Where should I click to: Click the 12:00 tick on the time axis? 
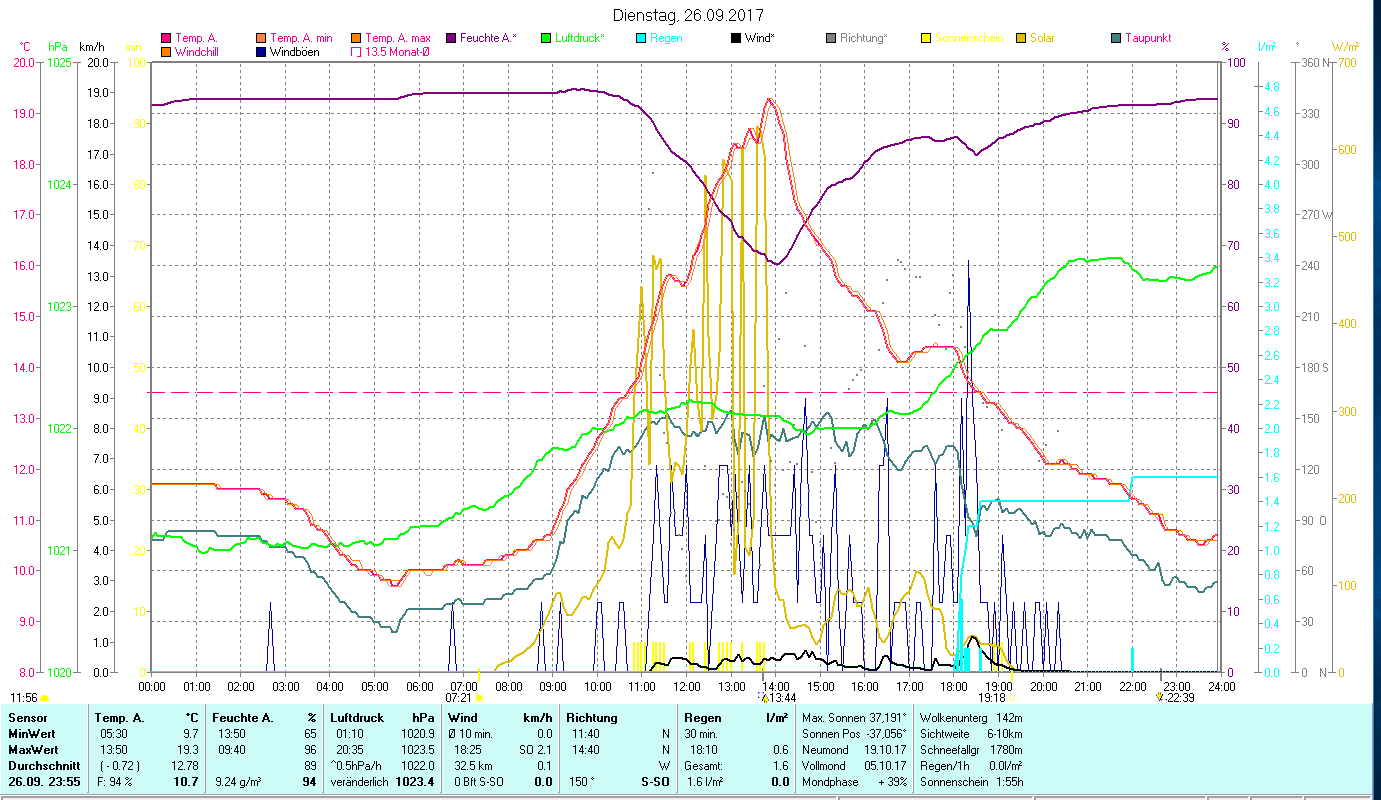click(x=687, y=686)
